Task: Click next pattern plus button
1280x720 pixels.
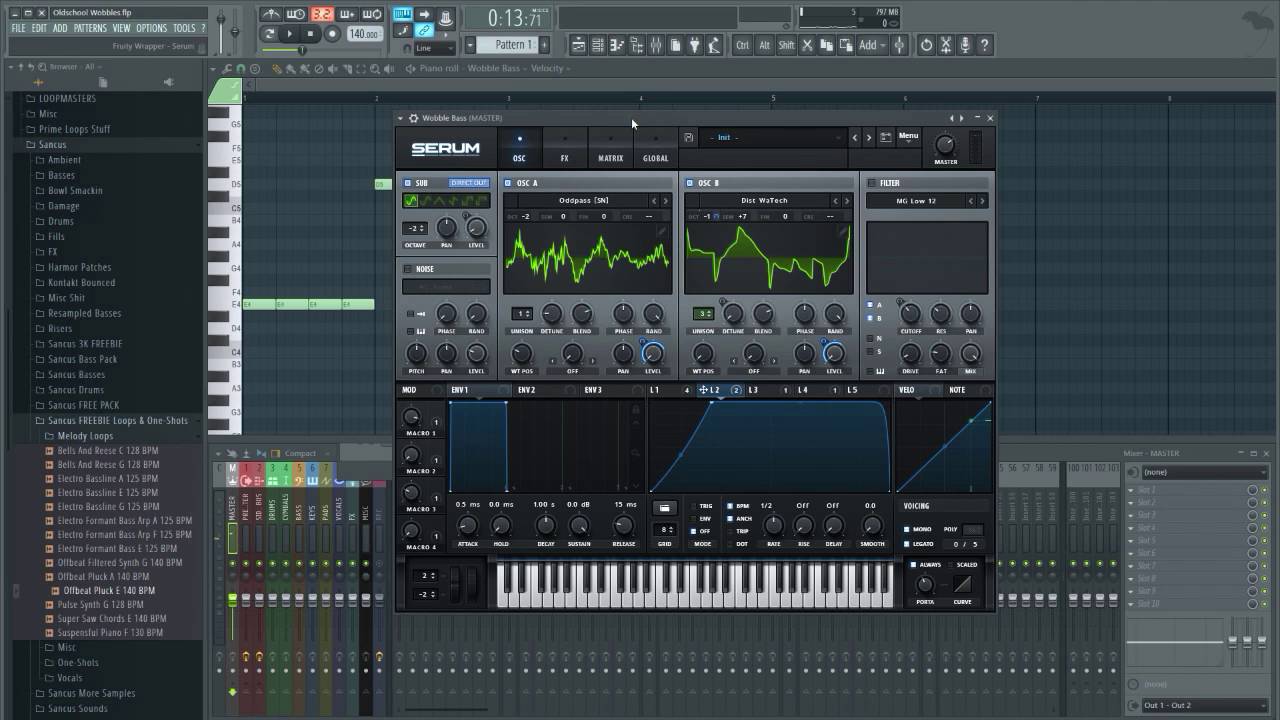Action: 544,44
